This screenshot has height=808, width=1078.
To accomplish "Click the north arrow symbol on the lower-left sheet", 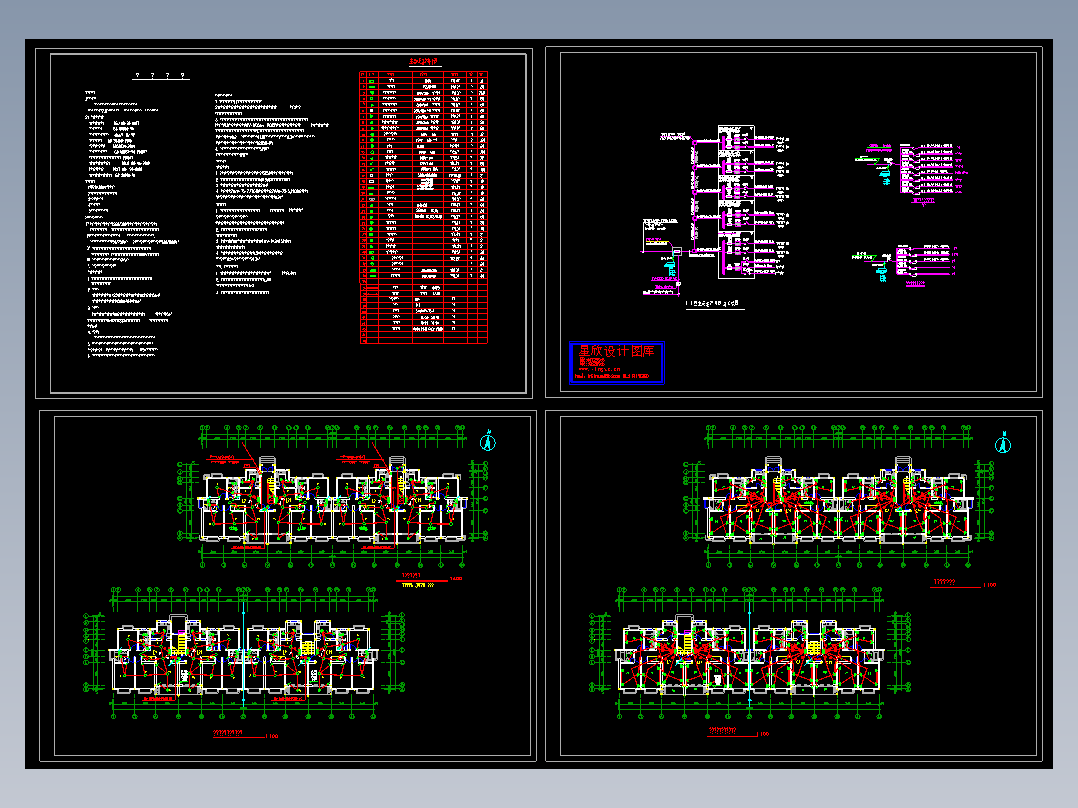I will 487,441.
